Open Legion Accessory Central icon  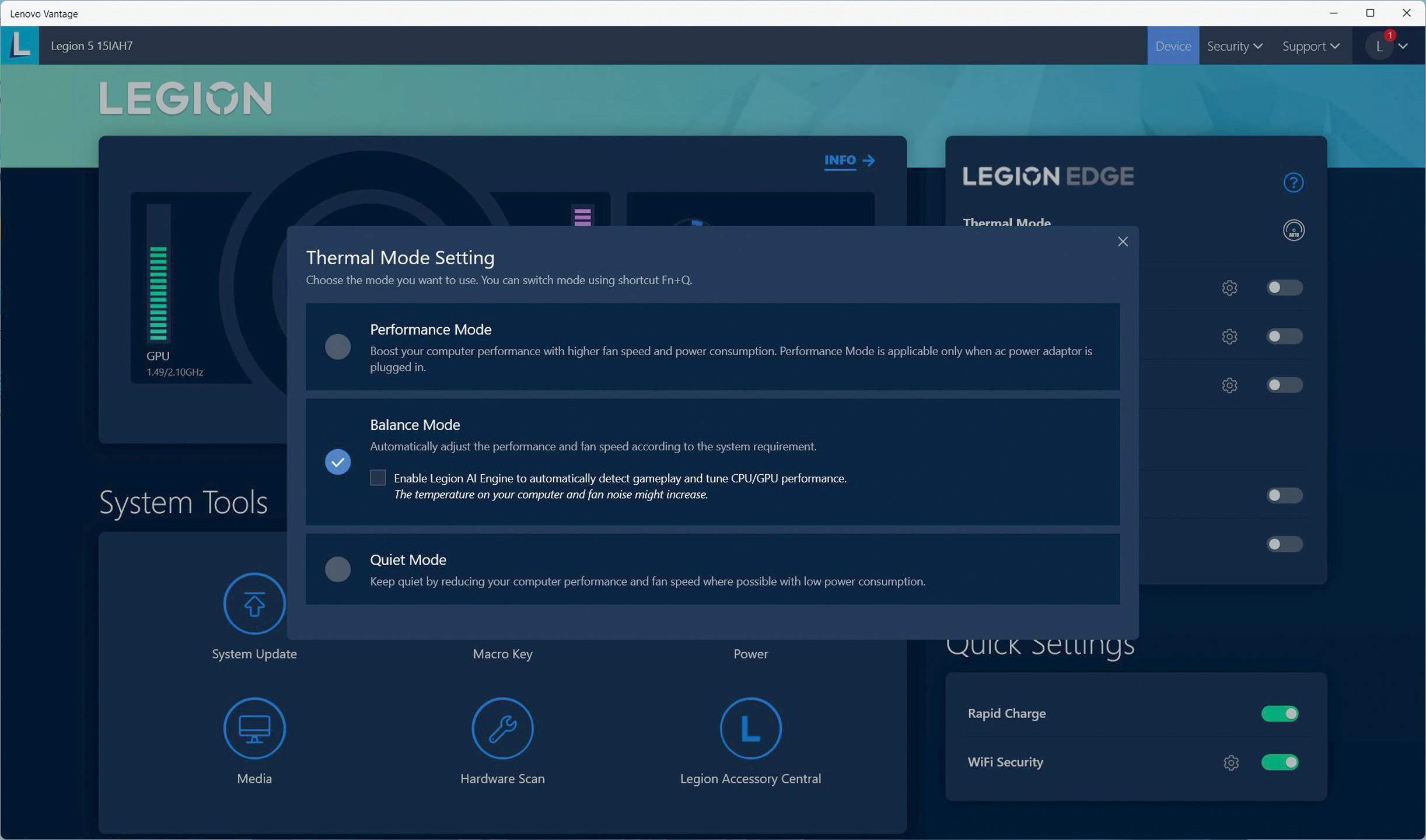(x=750, y=728)
